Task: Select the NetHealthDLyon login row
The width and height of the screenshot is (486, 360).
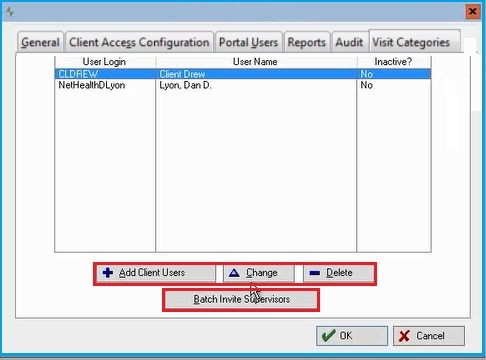Action: 243,85
